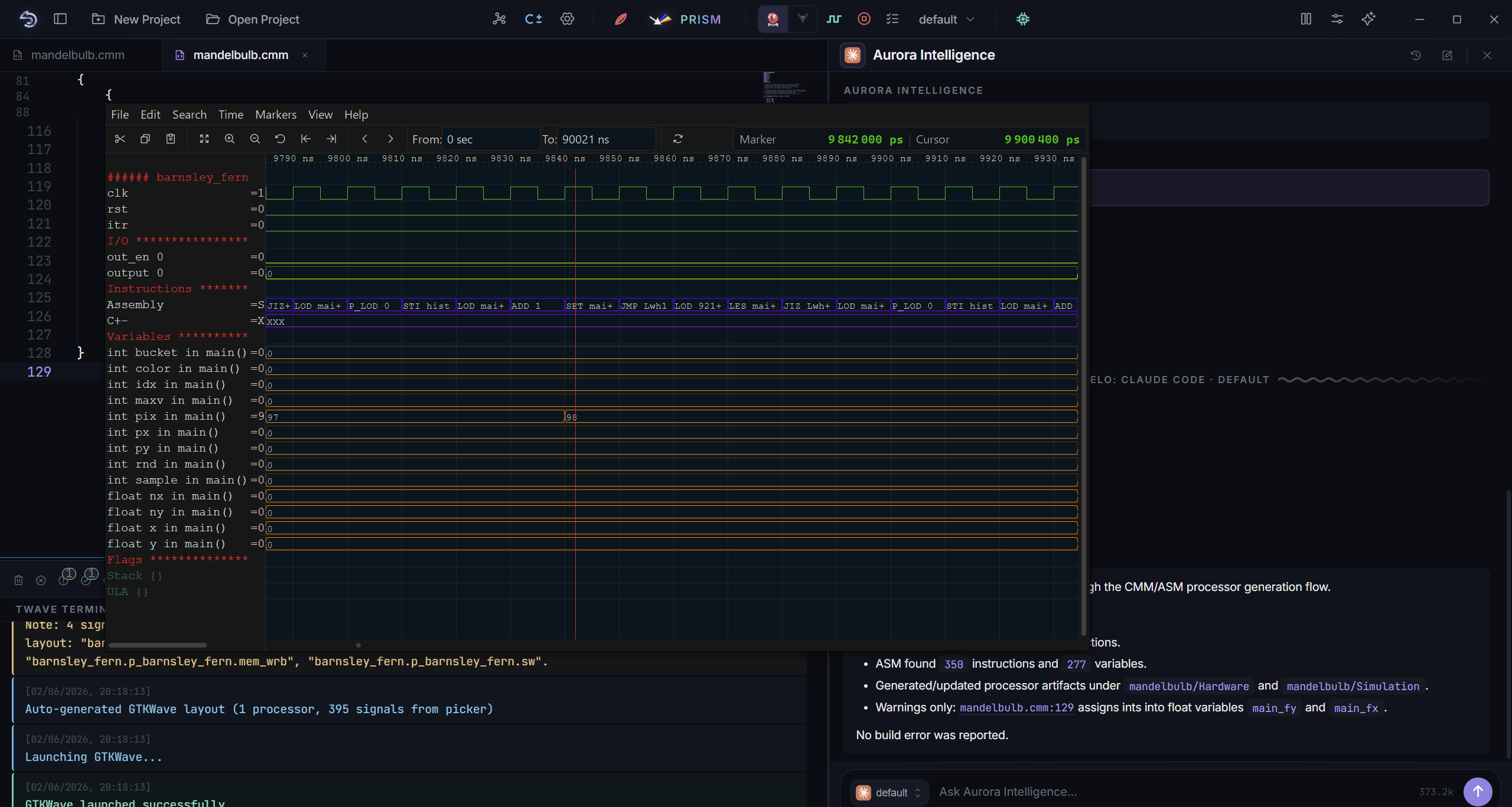Click the PRISM button
This screenshot has height=807, width=1512.
pyautogui.click(x=685, y=19)
